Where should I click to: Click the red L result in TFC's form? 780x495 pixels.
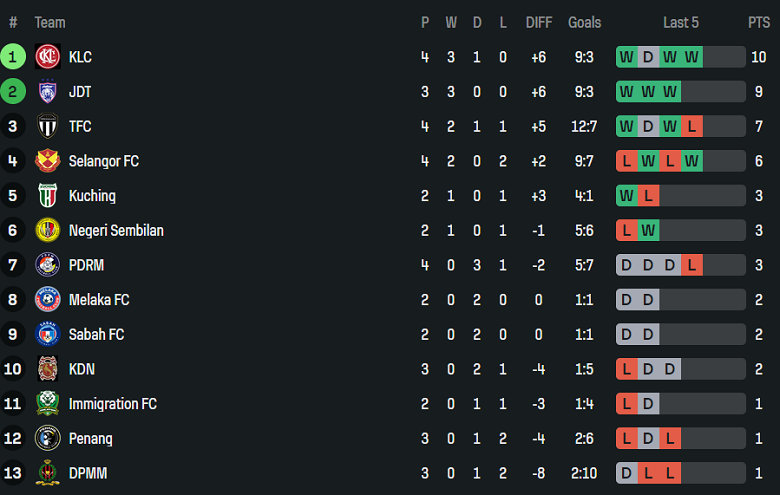[x=692, y=126]
